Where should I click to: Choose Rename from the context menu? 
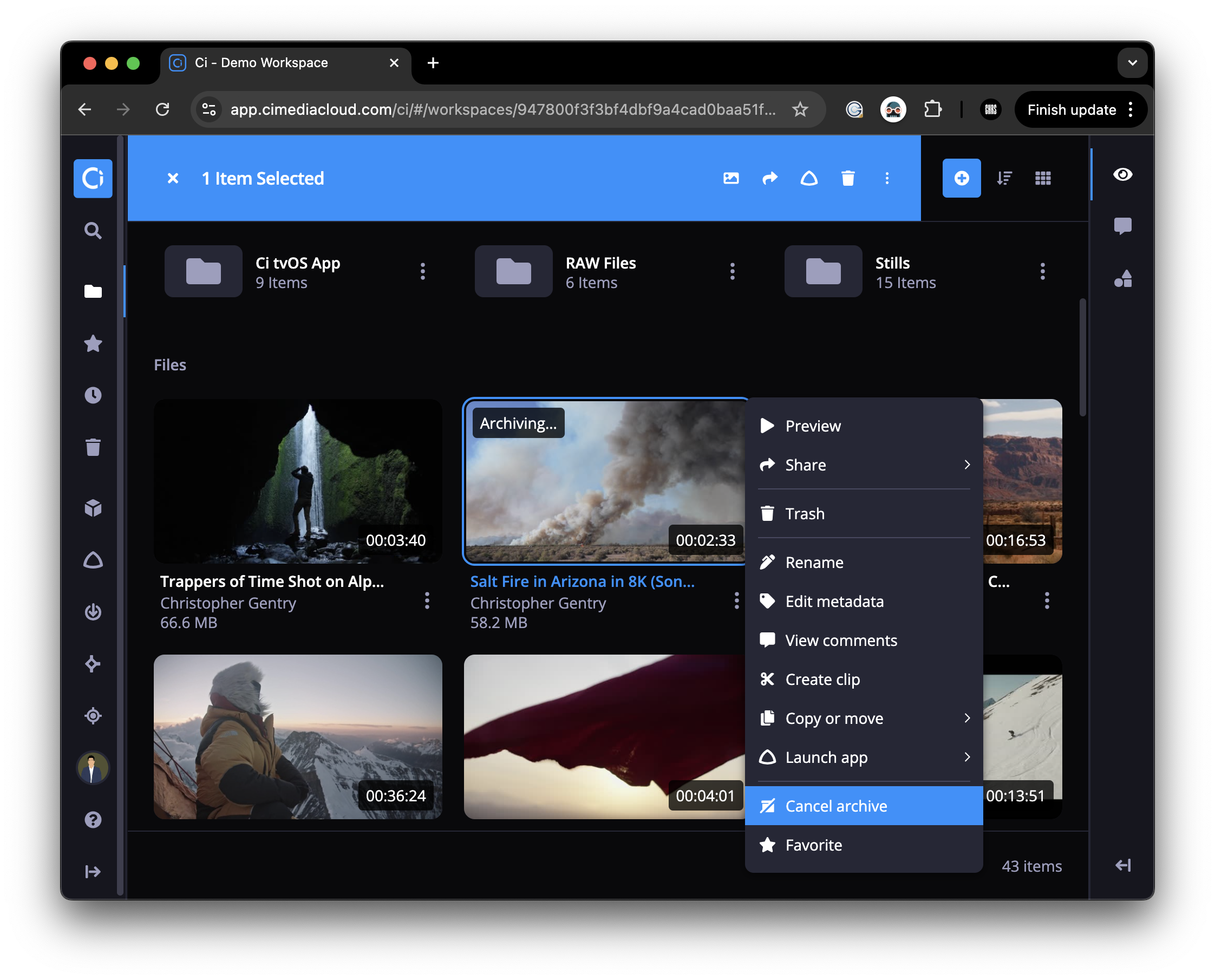pos(863,562)
